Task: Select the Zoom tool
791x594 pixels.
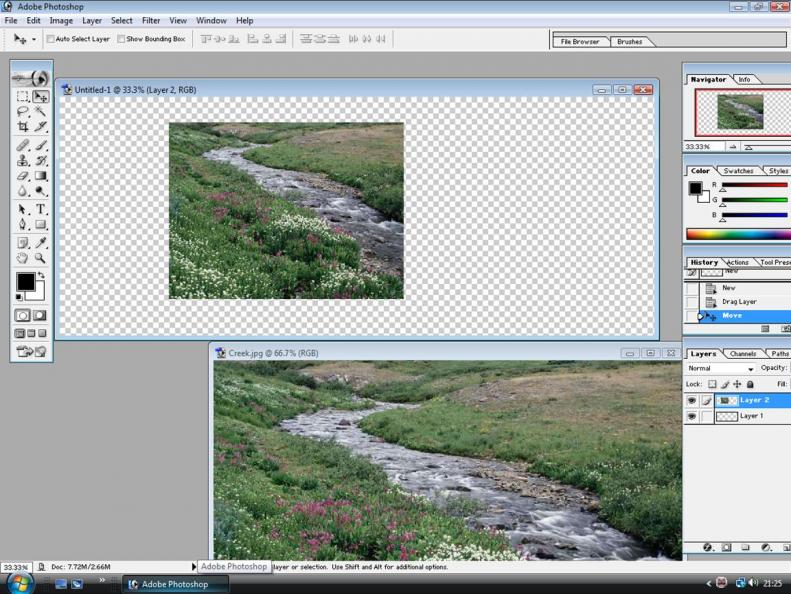Action: pyautogui.click(x=40, y=258)
